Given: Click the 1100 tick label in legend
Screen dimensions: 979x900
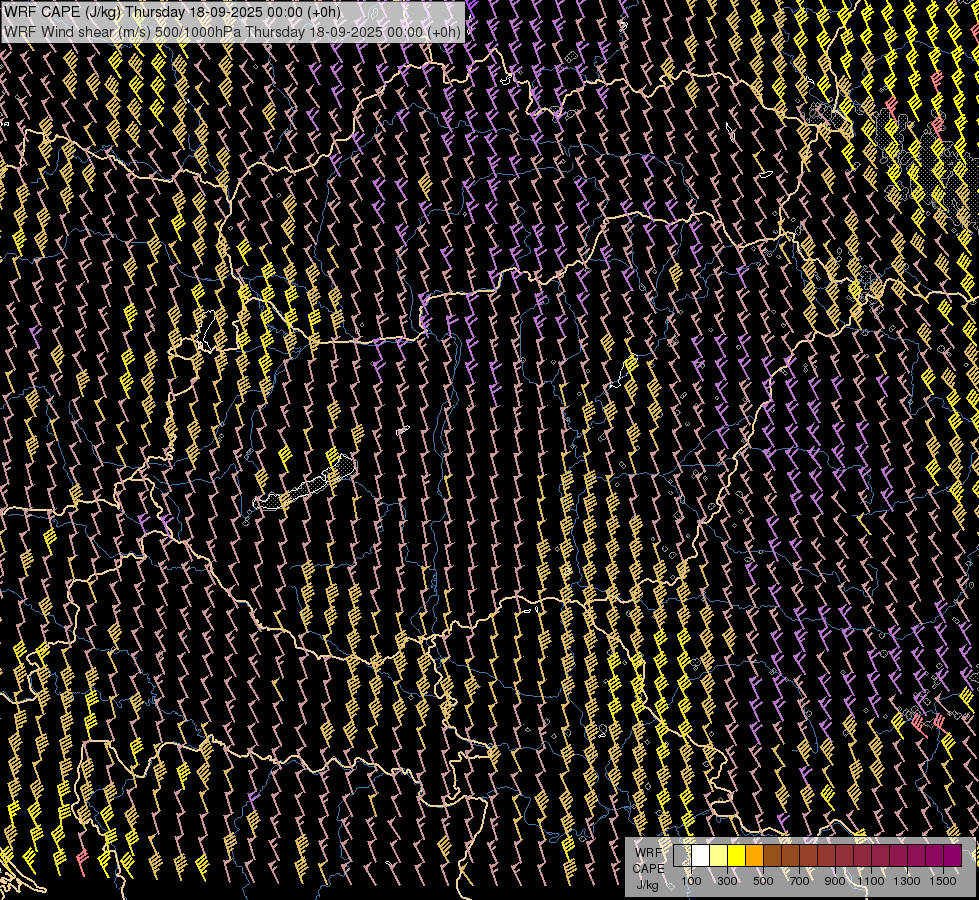Looking at the screenshot, I should 871,881.
